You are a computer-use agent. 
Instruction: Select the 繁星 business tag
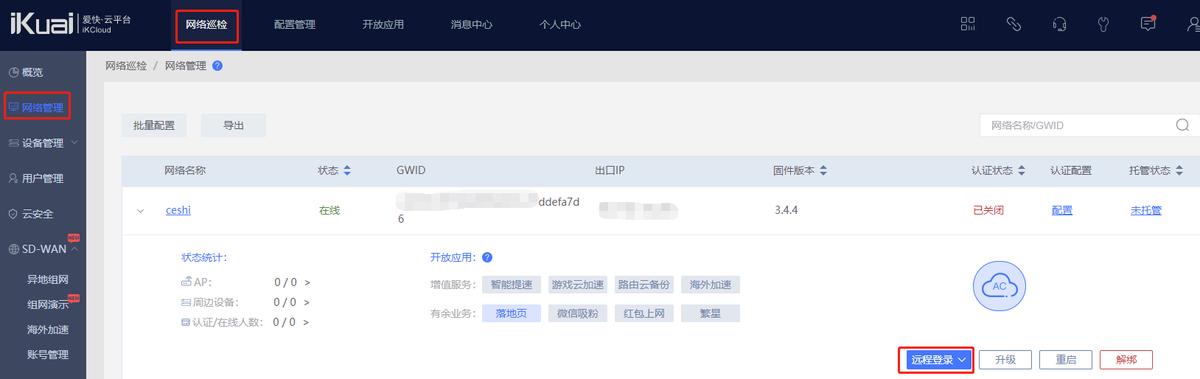pos(709,313)
